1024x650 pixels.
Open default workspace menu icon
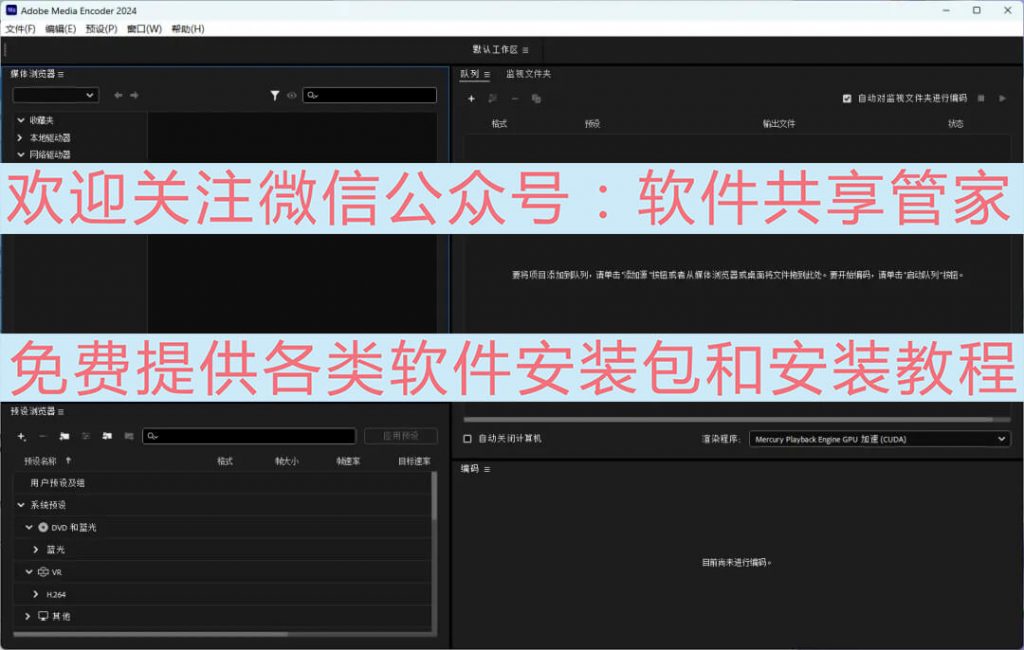(526, 50)
